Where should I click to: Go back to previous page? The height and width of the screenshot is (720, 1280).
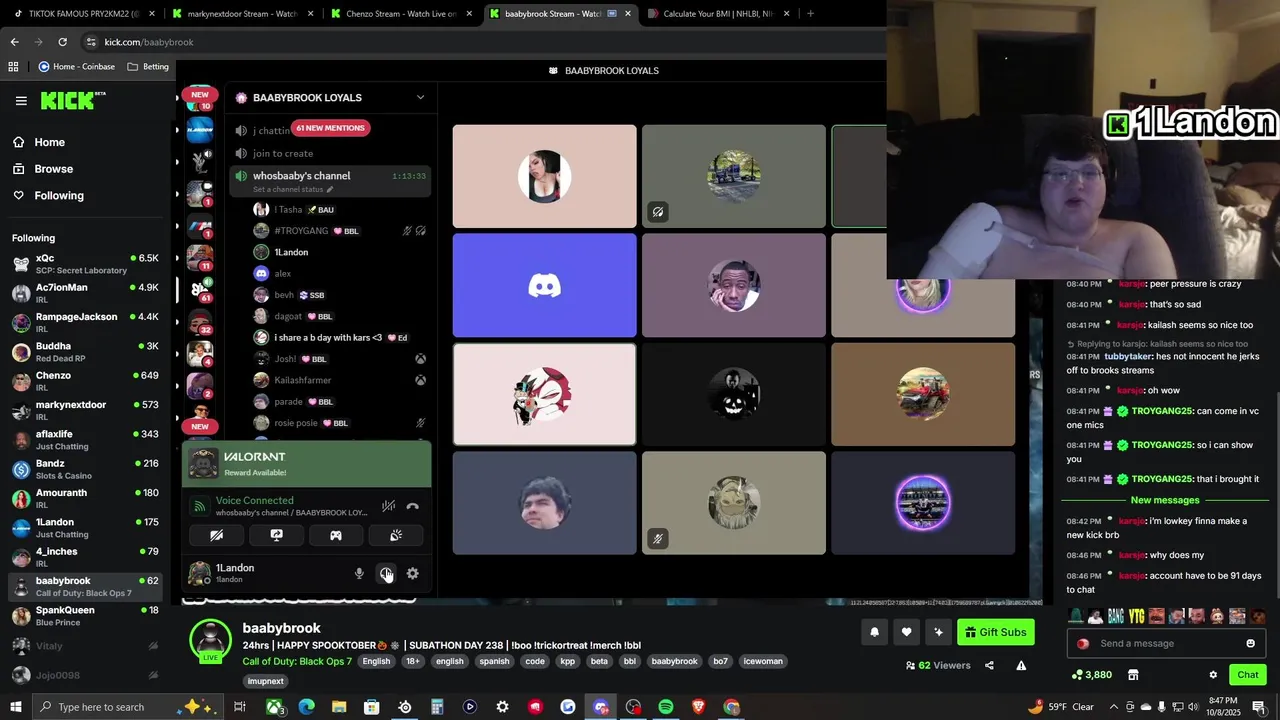[14, 42]
